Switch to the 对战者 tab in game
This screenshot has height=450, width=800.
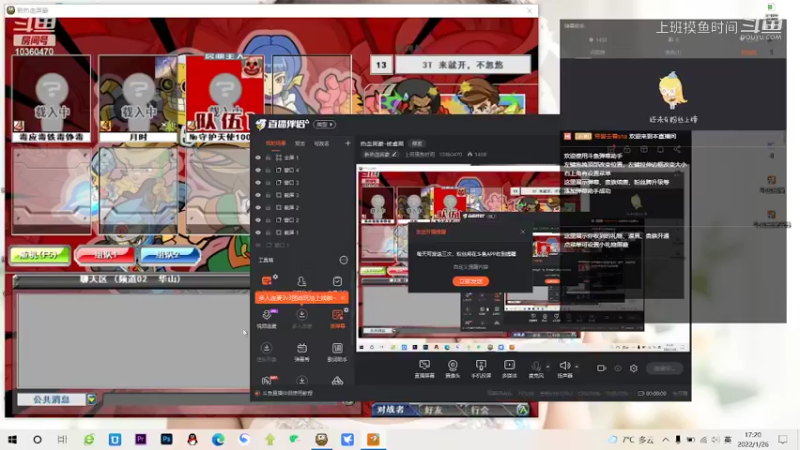tap(390, 409)
